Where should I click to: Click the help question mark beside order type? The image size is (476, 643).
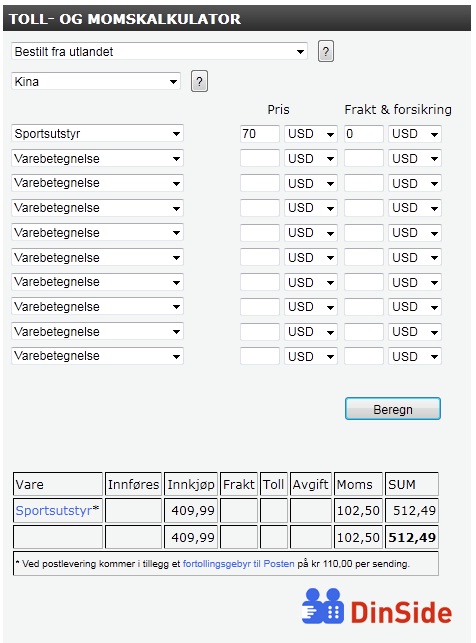click(326, 52)
